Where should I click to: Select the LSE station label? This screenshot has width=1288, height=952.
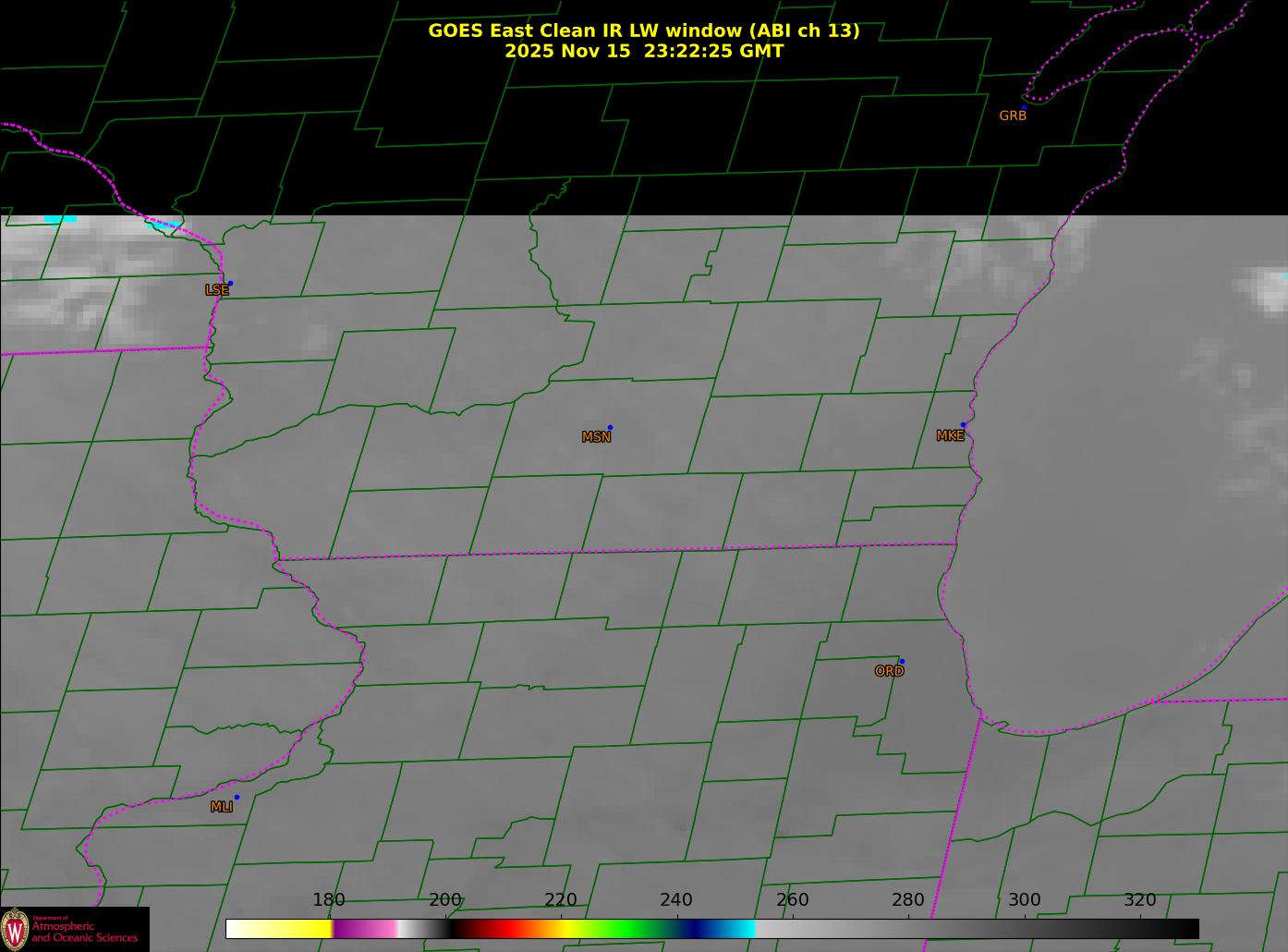point(216,290)
